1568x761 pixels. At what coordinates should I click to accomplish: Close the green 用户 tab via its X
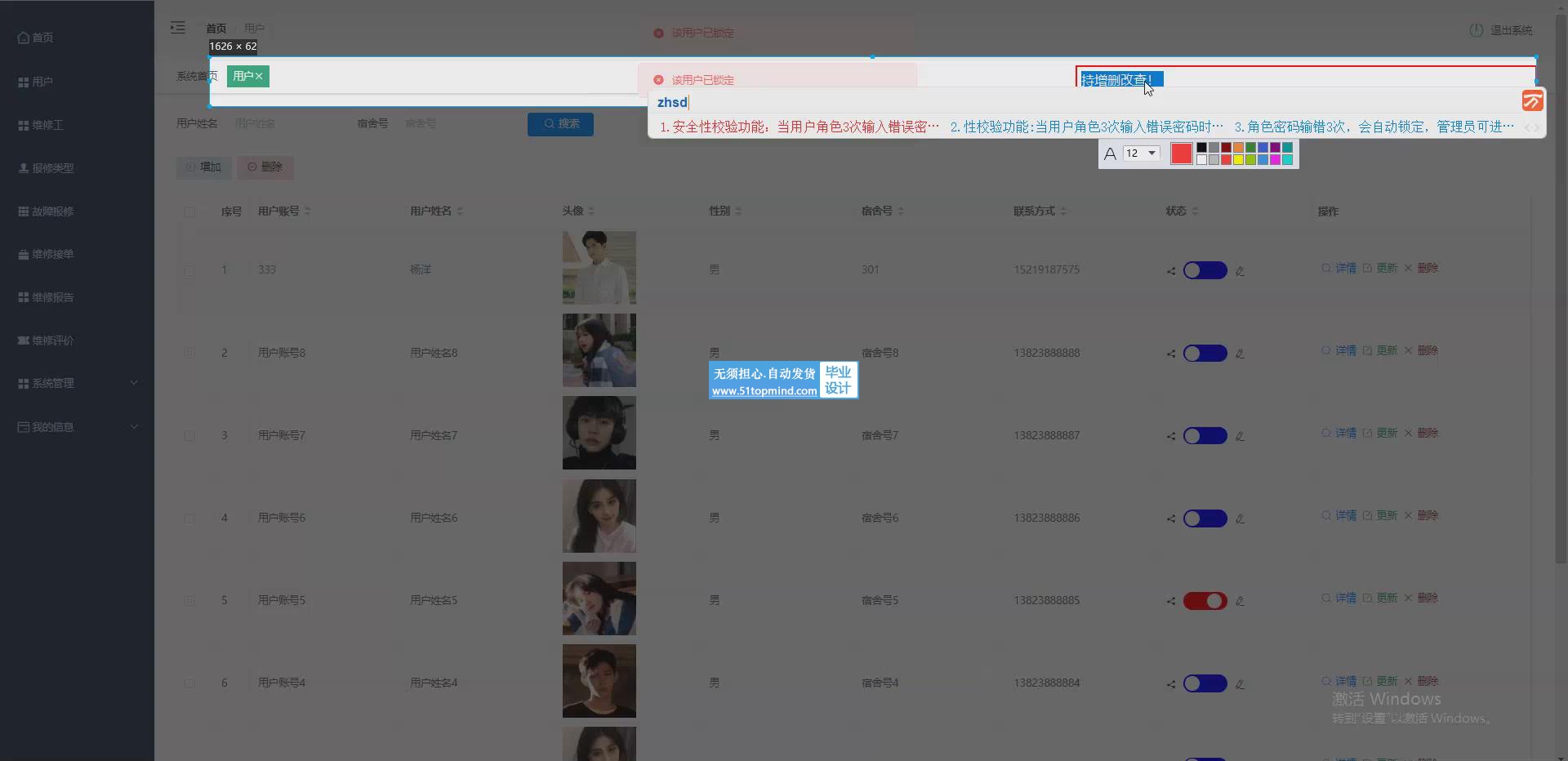click(x=259, y=76)
